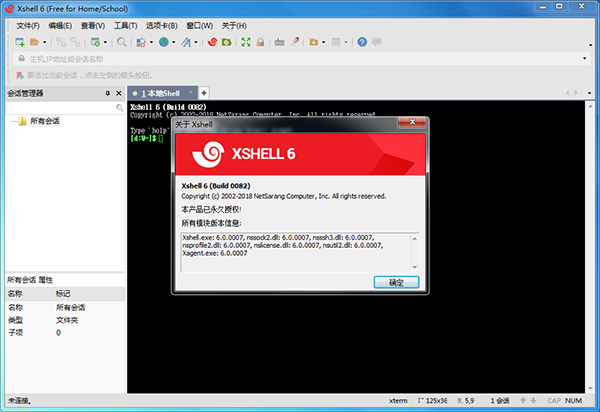Click status bar down arrow icon

(x=533, y=400)
